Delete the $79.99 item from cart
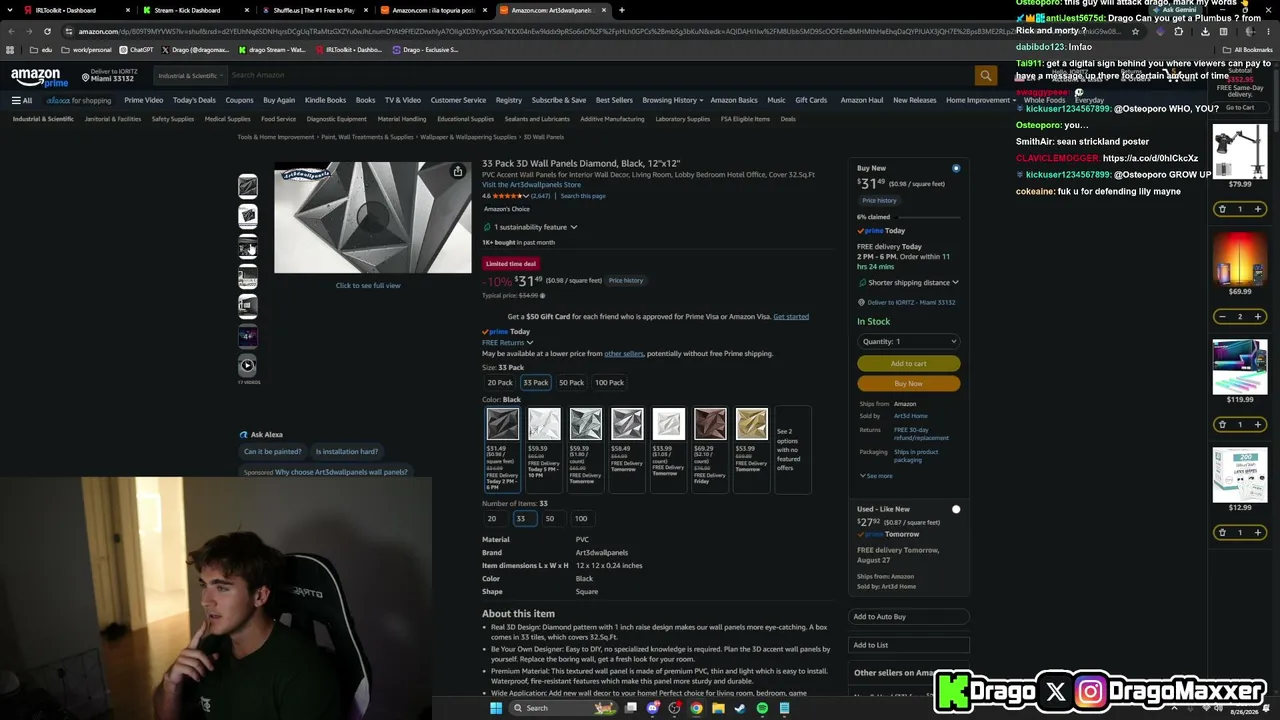 tap(1222, 209)
